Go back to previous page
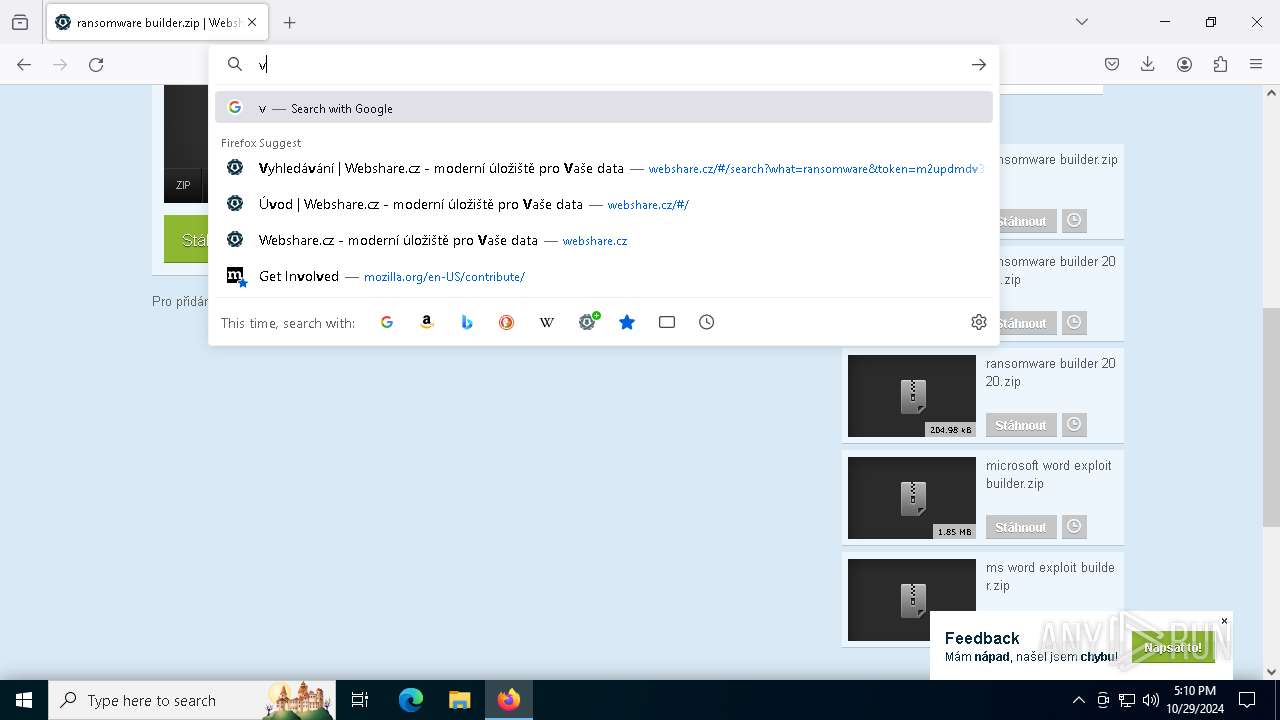Screen dimensions: 1280x720 coord(24,64)
